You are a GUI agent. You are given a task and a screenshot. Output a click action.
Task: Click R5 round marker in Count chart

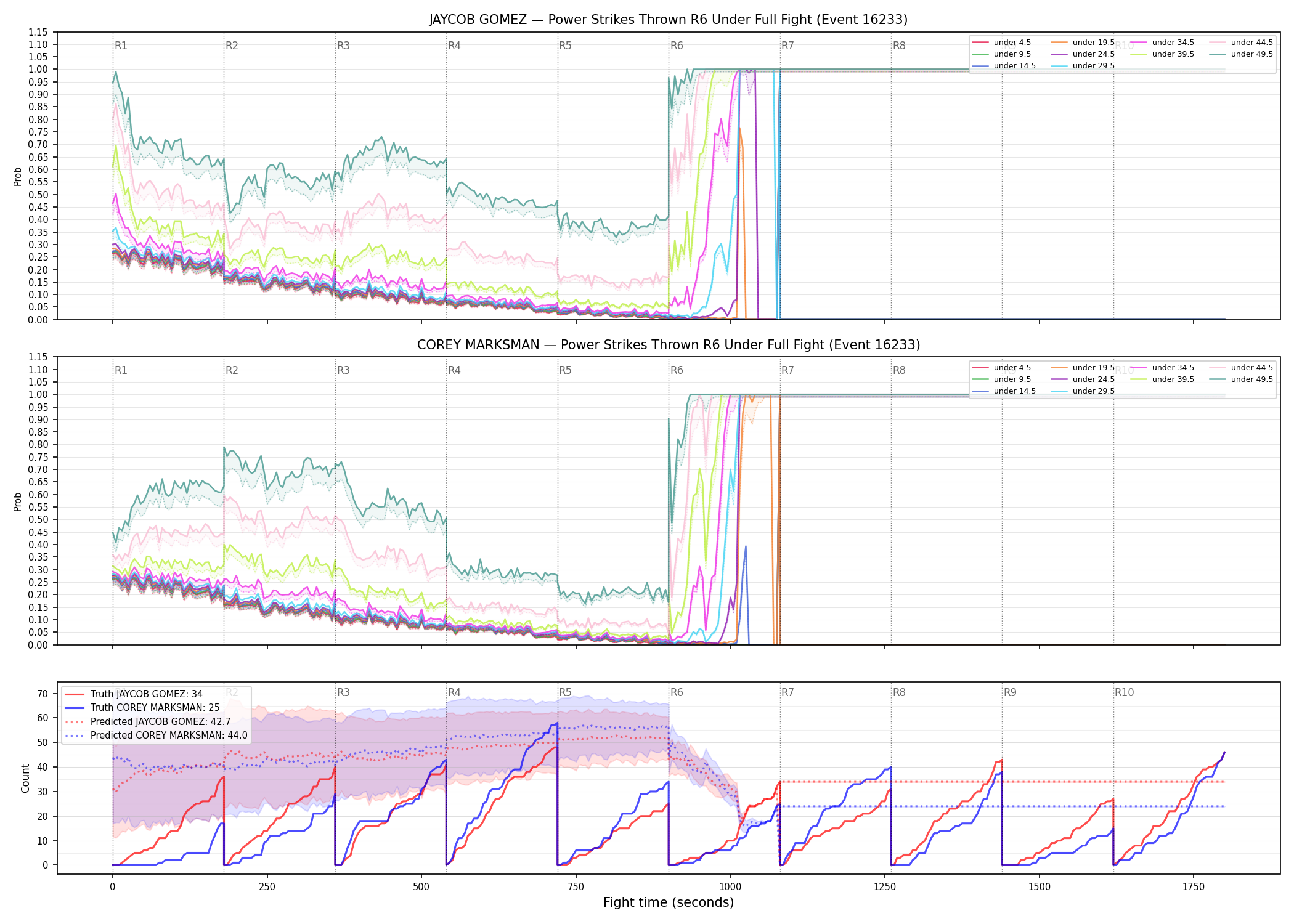(565, 692)
